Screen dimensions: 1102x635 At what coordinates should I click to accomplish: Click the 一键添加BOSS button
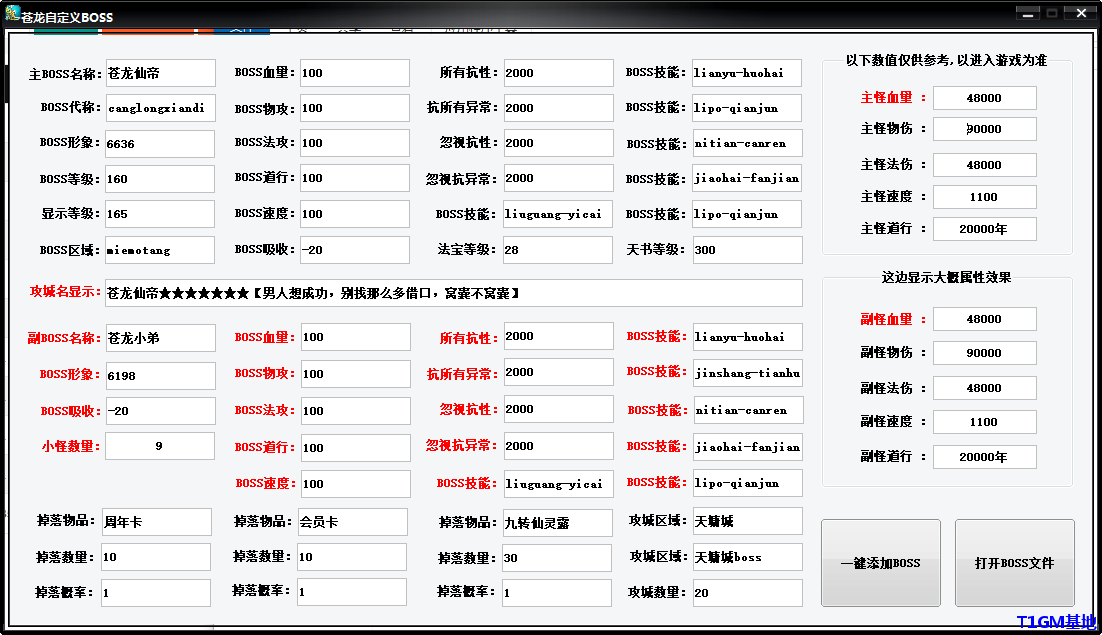(x=881, y=563)
